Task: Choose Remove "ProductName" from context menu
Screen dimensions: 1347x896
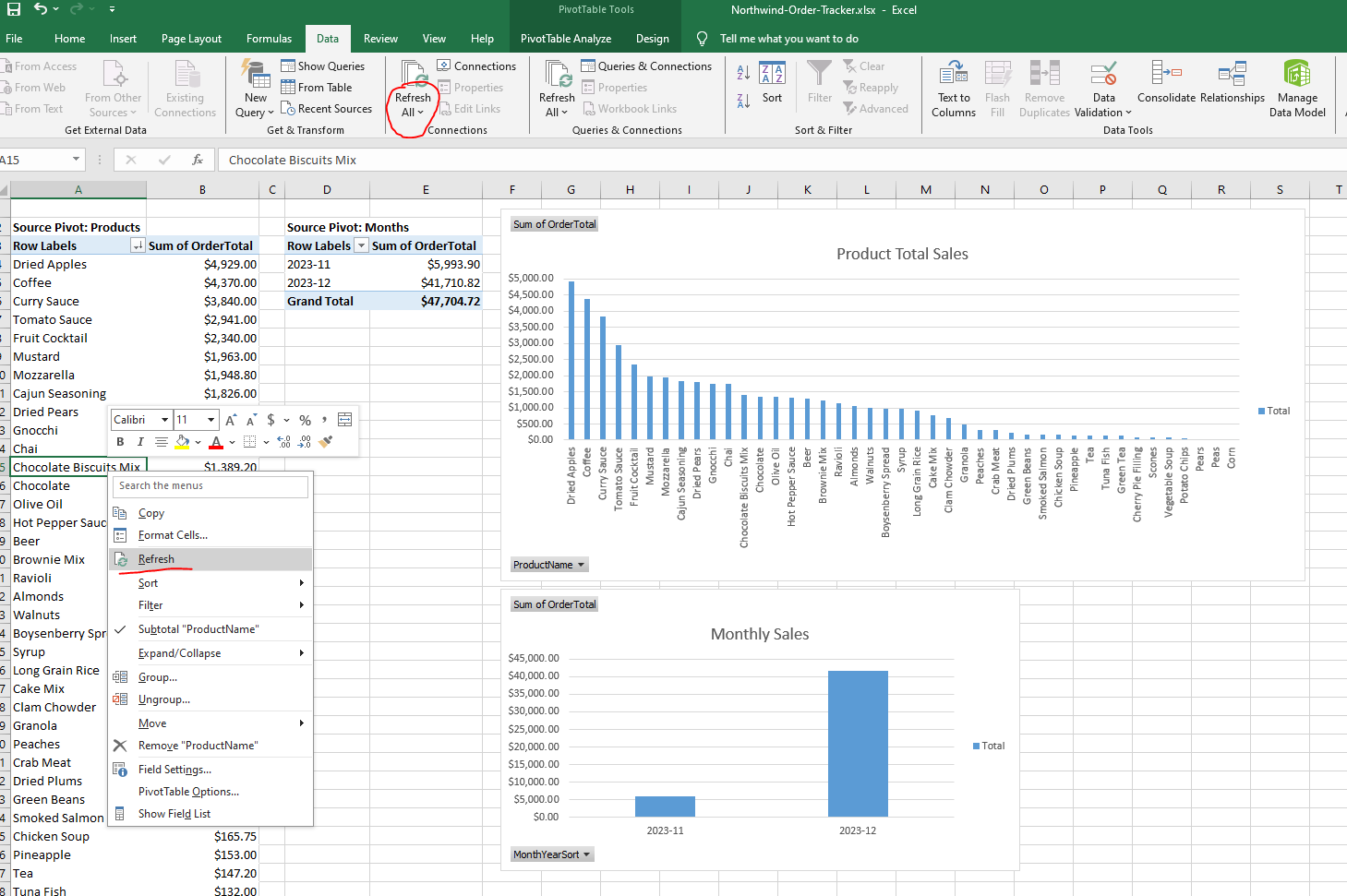Action: (210, 746)
